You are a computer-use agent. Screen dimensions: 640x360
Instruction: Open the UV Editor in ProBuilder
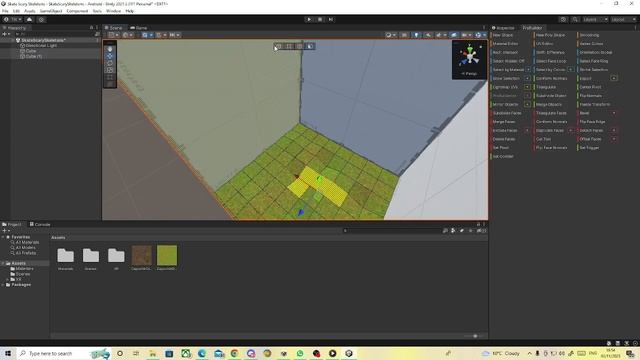pyautogui.click(x=544, y=44)
